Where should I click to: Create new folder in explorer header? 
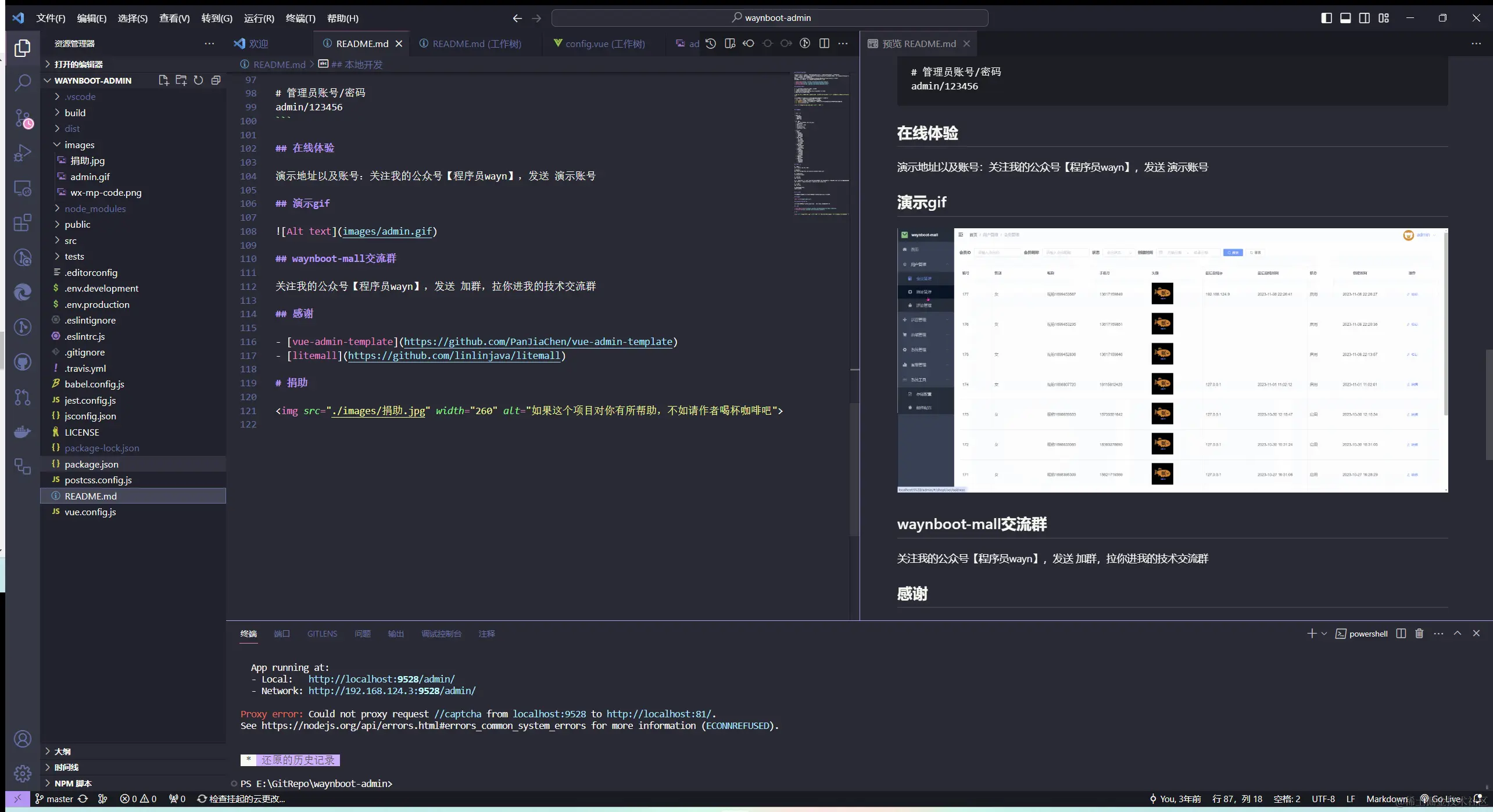click(x=181, y=80)
